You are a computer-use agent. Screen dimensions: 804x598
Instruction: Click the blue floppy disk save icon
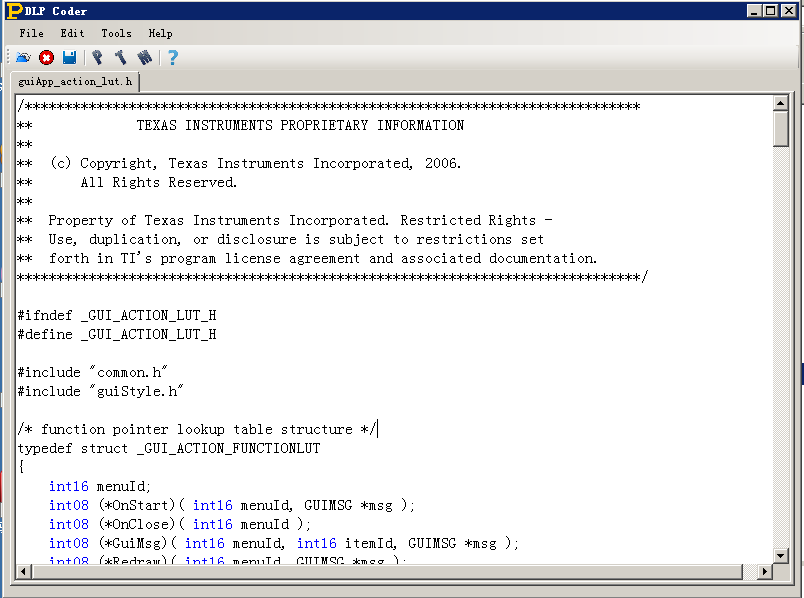[69, 57]
